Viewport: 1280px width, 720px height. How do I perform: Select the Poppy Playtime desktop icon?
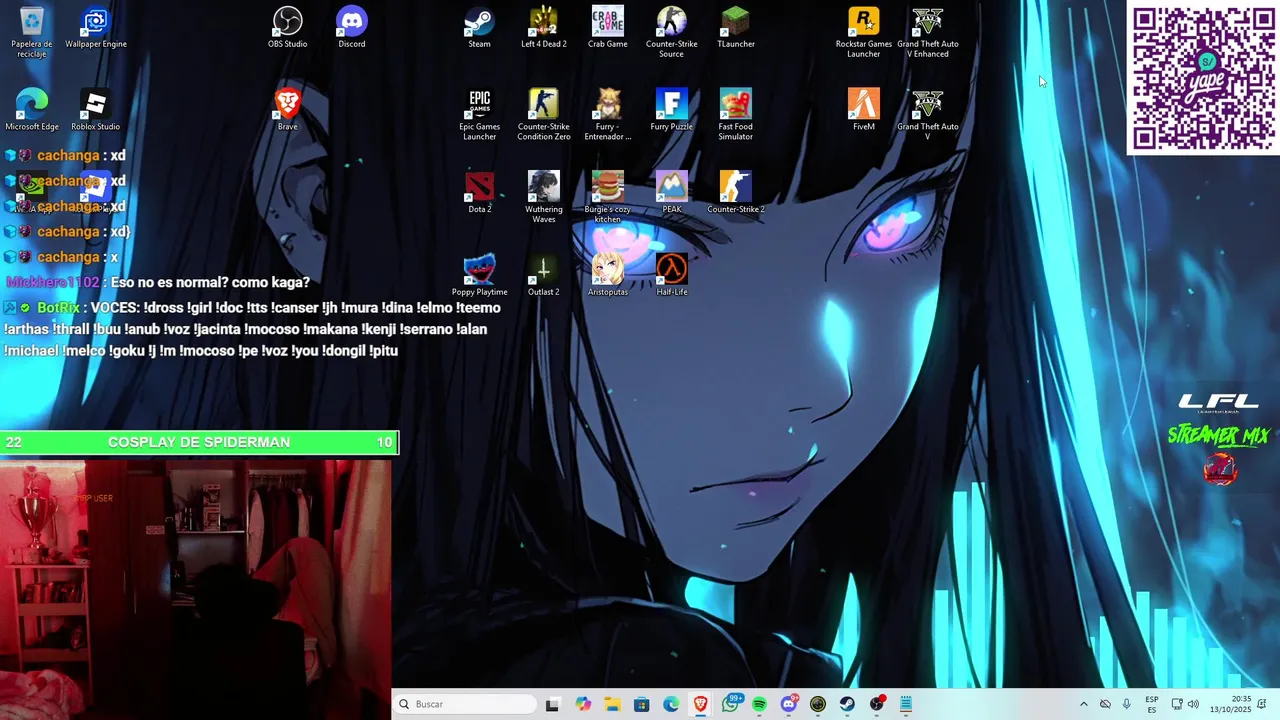pos(480,275)
